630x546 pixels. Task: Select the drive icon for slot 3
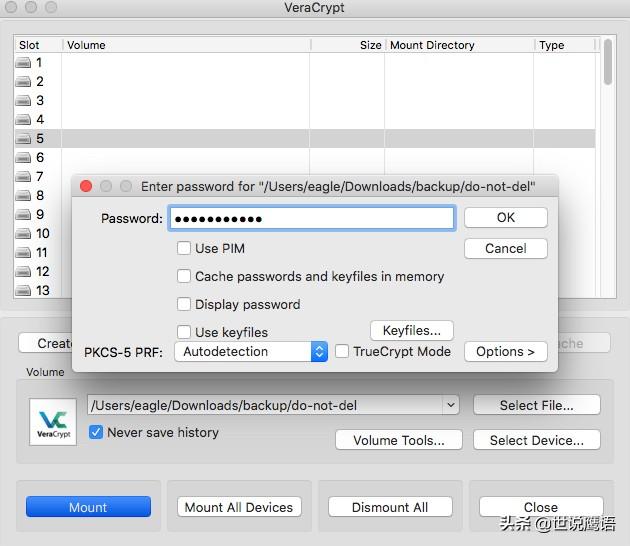click(x=23, y=101)
